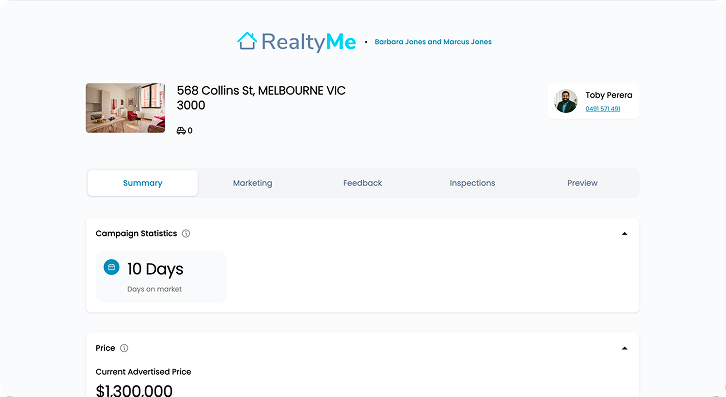Click the RealtyMe brand name text

point(309,42)
